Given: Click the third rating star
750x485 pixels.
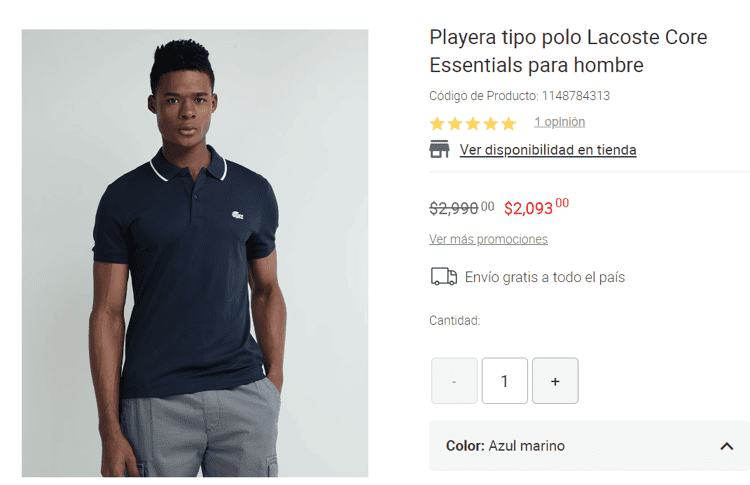Looking at the screenshot, I should (x=473, y=124).
